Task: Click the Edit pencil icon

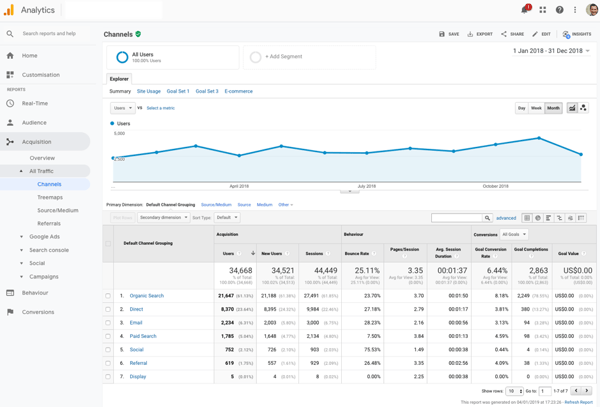Action: tap(535, 34)
